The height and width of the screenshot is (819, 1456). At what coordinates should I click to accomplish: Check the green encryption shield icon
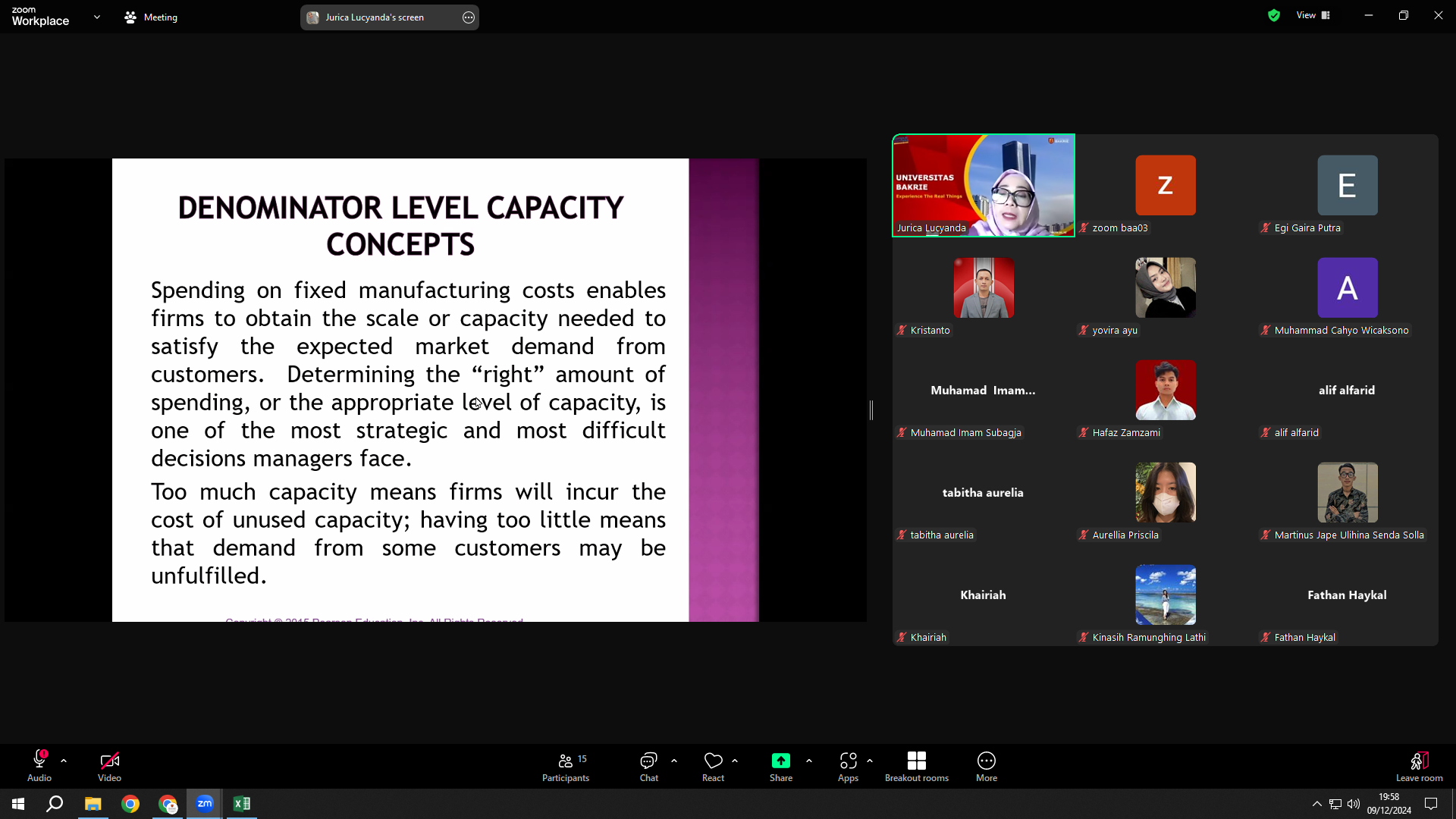tap(1274, 15)
